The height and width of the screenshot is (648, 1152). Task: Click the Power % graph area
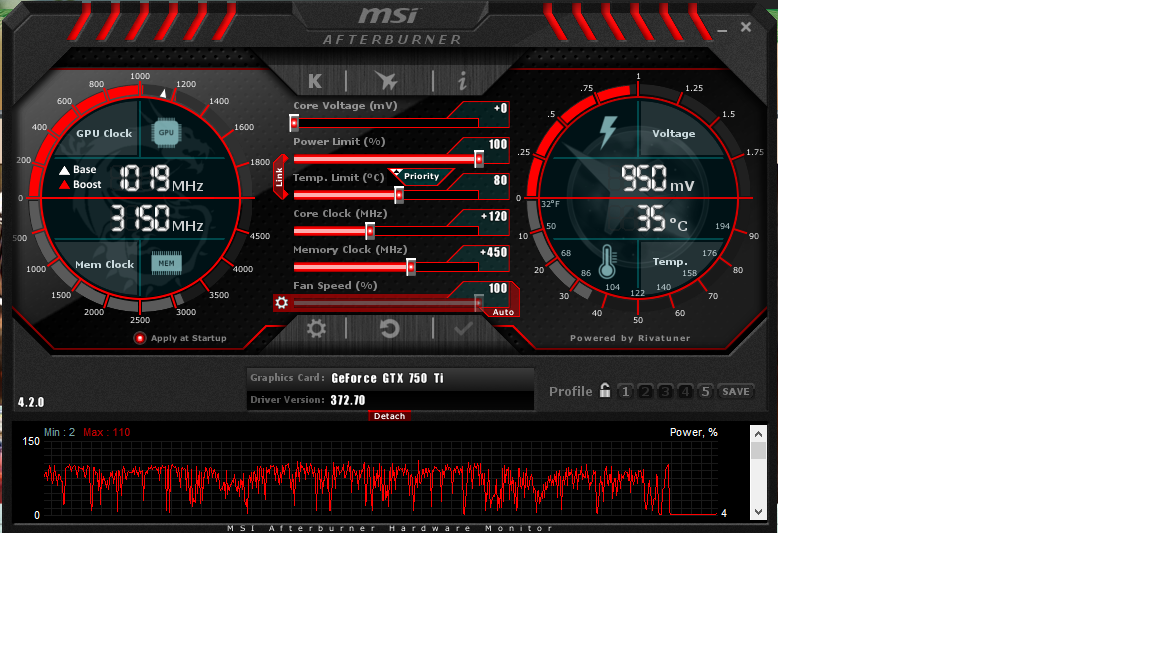point(380,478)
